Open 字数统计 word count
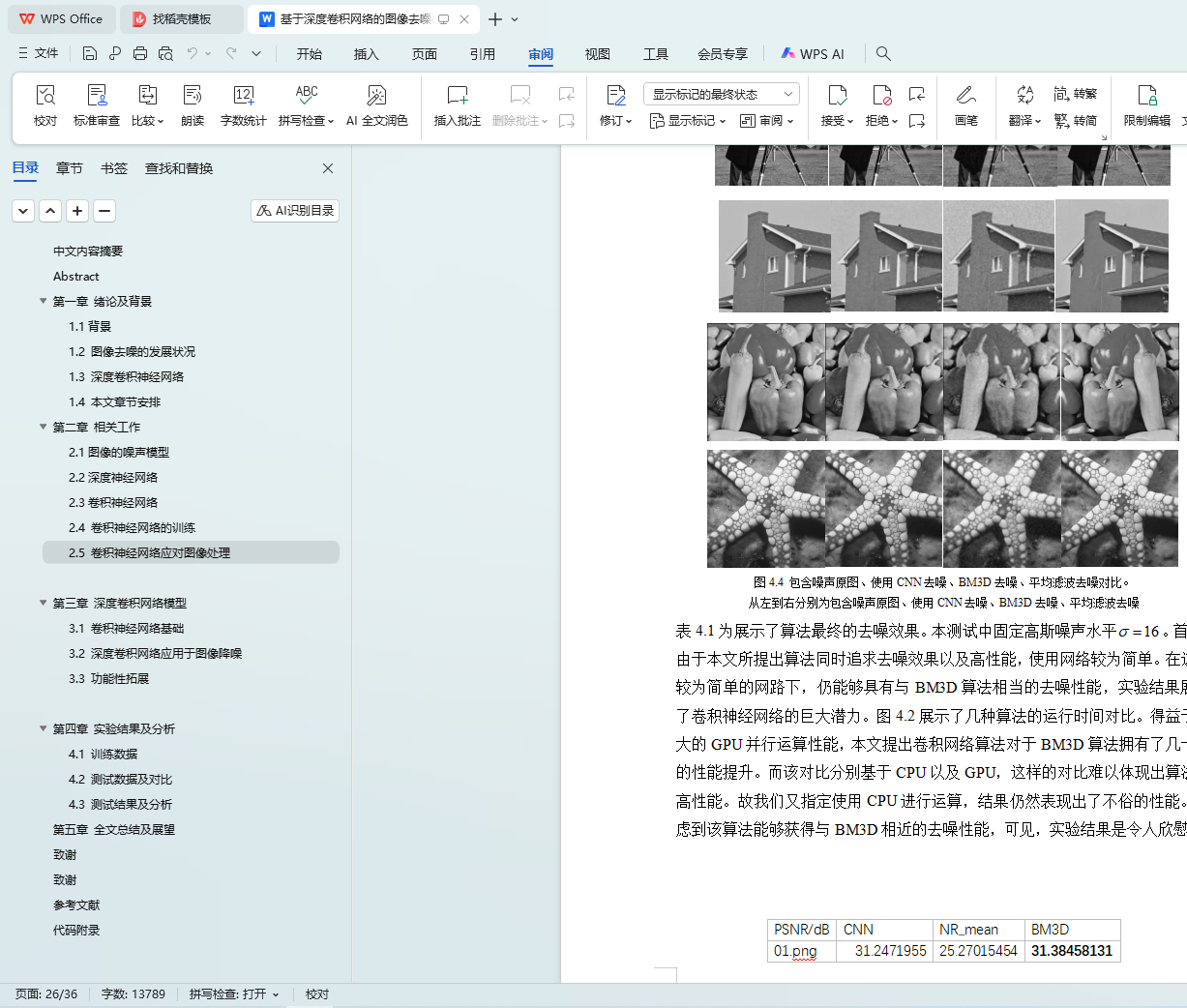The image size is (1187, 1008). pos(243,105)
